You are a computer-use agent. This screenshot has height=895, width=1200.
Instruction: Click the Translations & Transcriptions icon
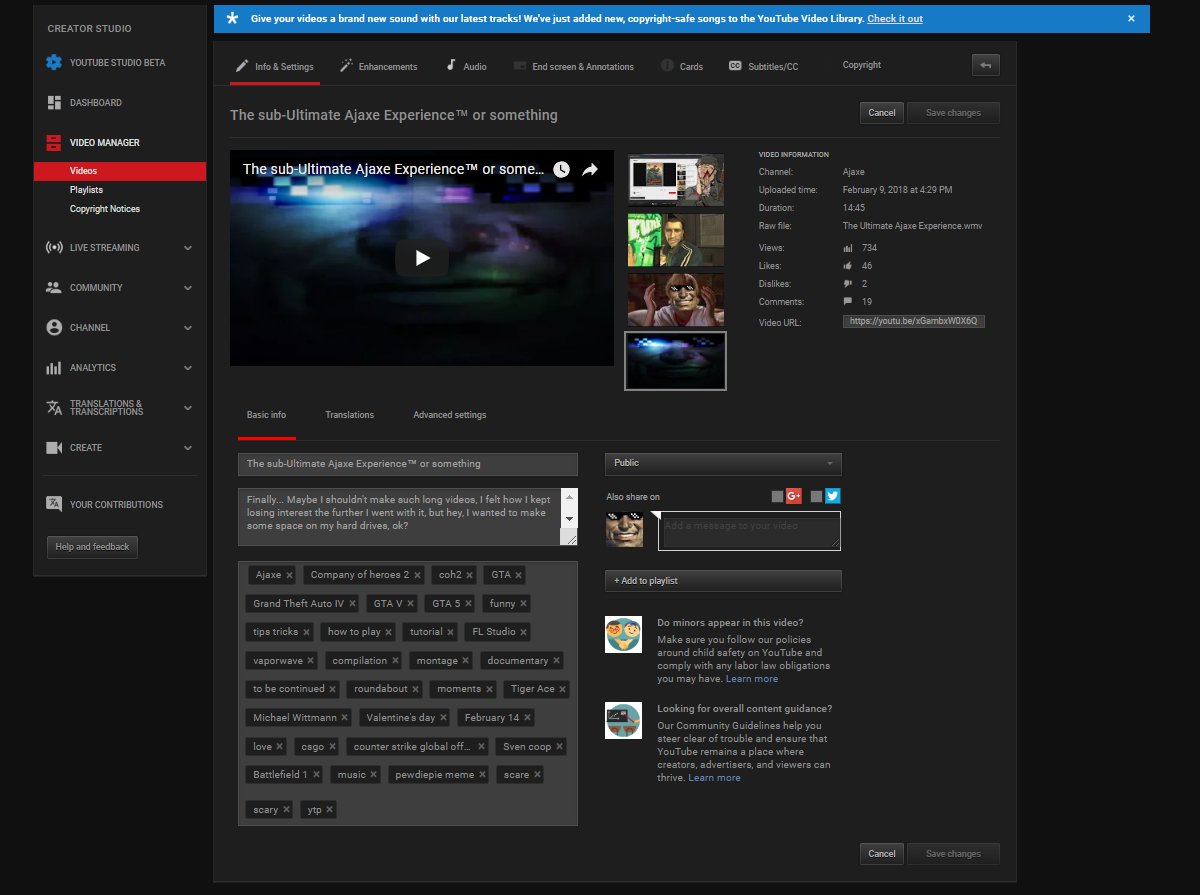point(54,407)
